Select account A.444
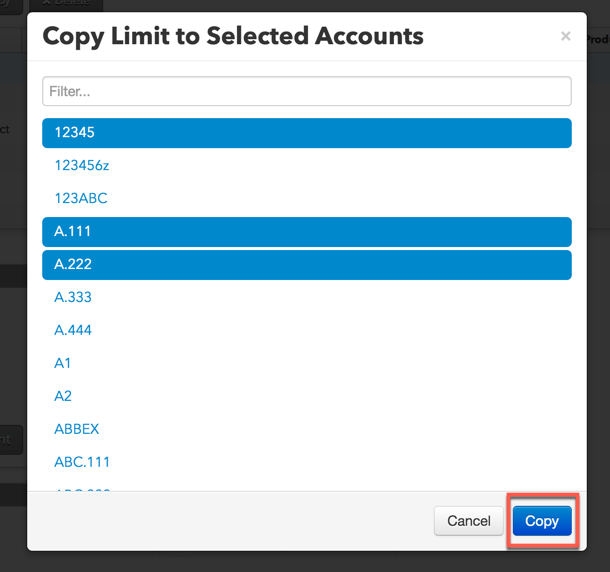610x572 pixels. (x=307, y=330)
